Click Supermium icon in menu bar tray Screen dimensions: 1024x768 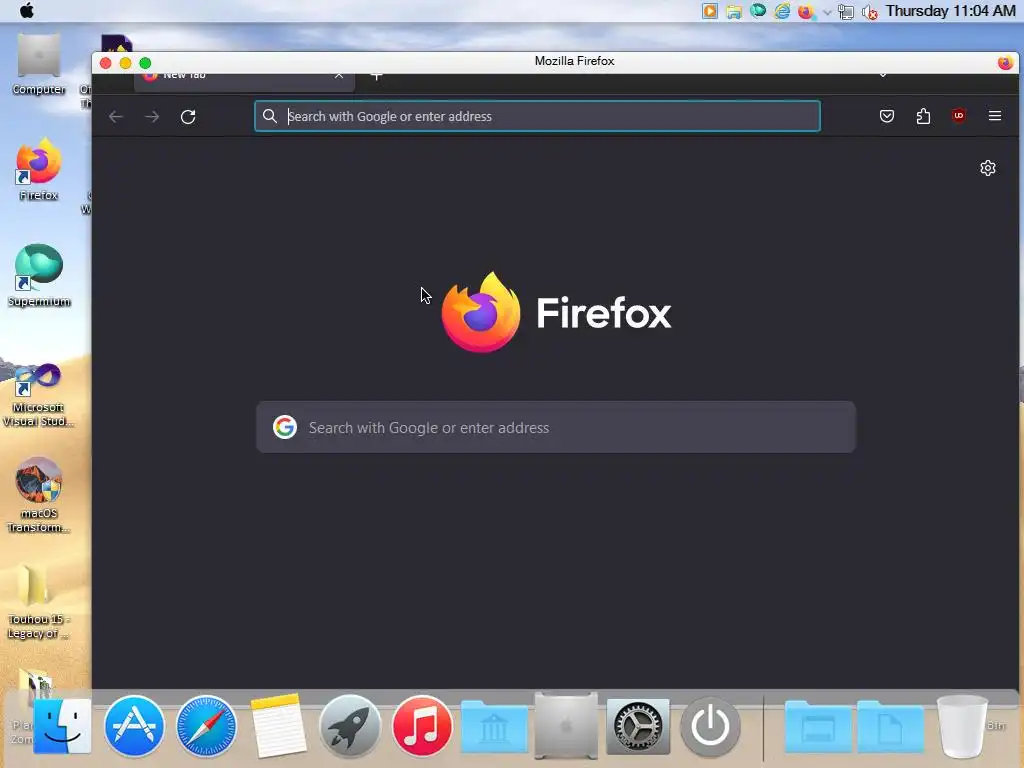click(758, 10)
